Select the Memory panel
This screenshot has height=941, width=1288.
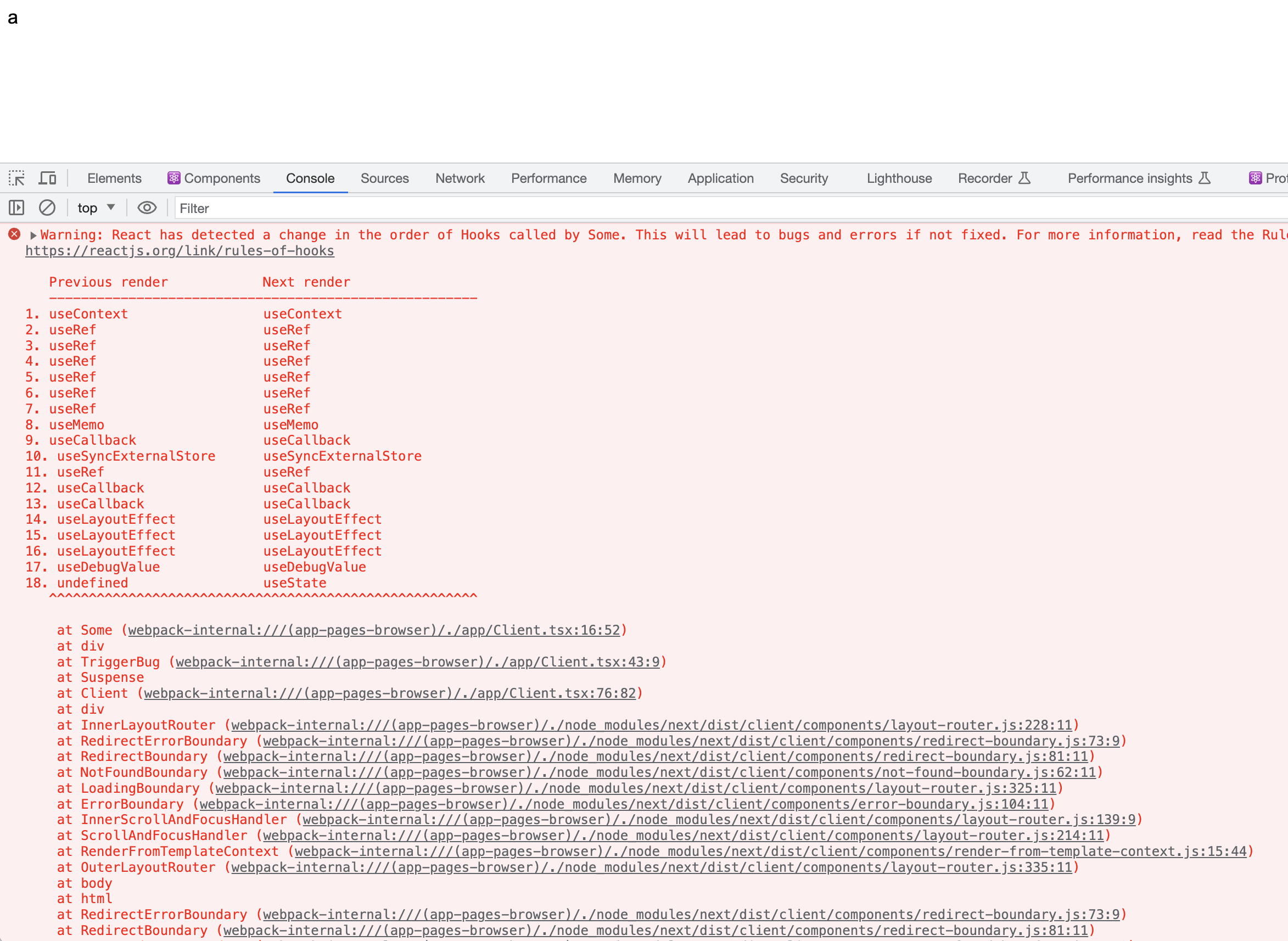point(637,178)
